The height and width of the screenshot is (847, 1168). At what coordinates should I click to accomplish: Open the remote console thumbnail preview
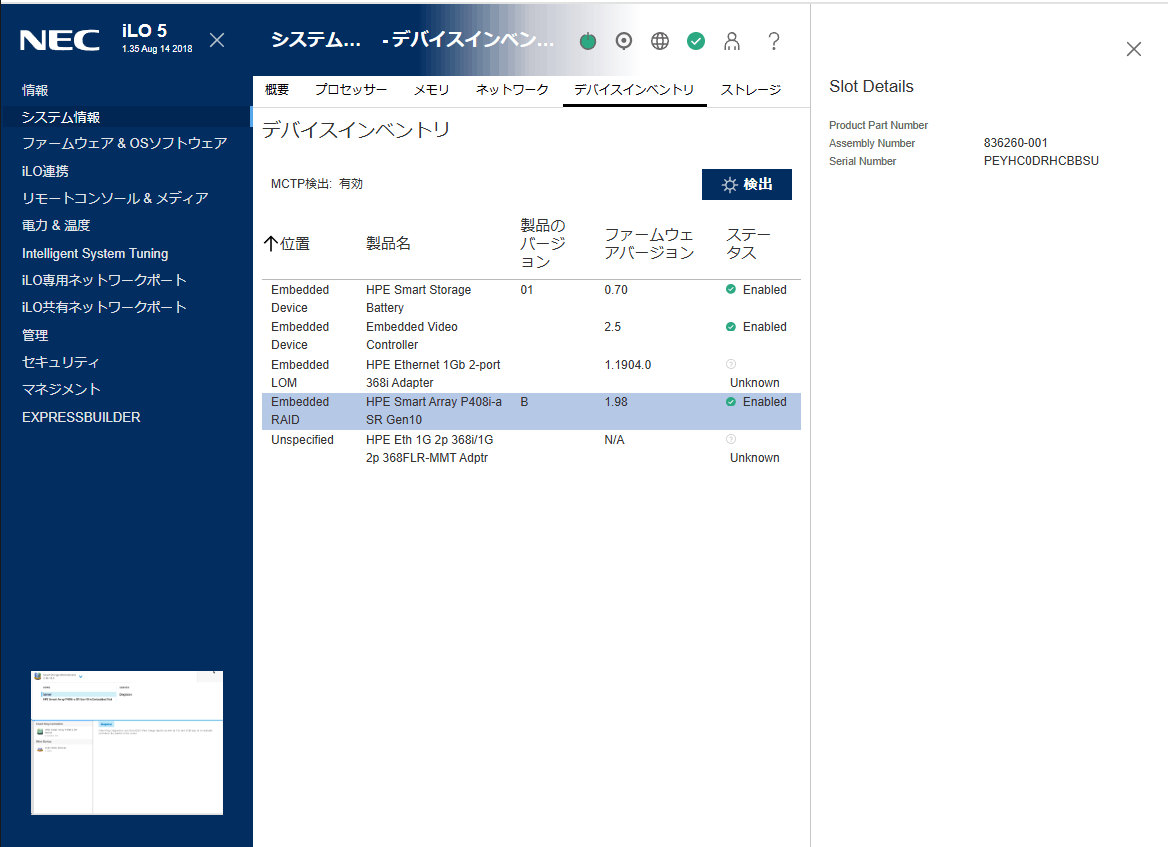coord(127,743)
